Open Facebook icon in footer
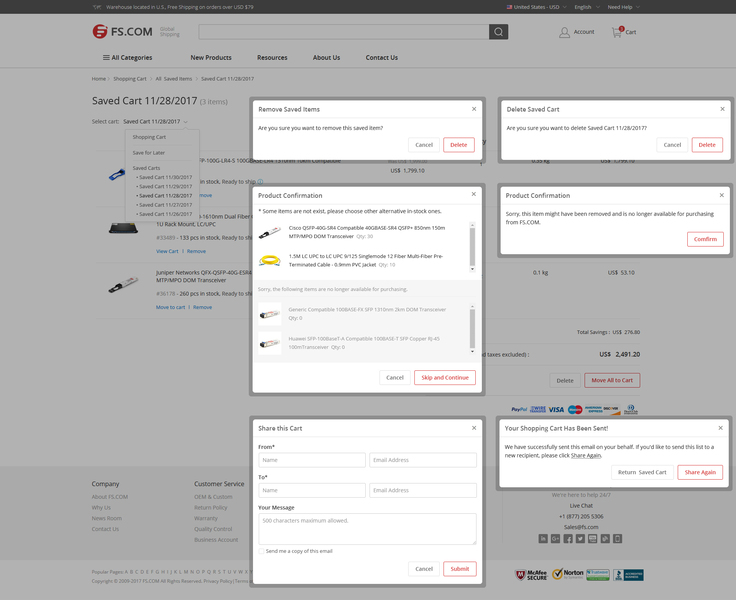This screenshot has width=736, height=600. click(568, 538)
